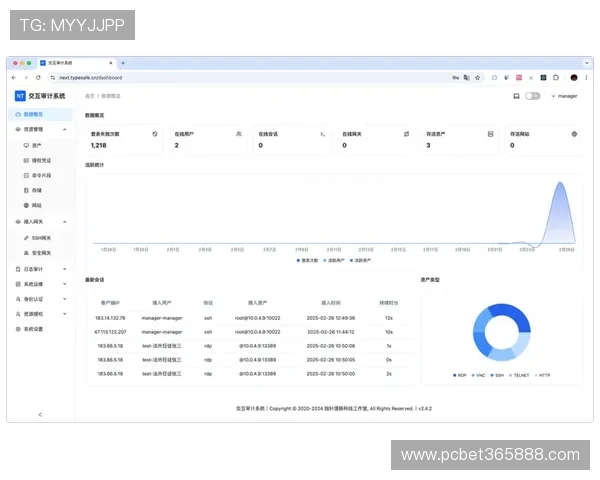This screenshot has height=480, width=600.
Task: Toggle the 登录次数 series in chart legend
Action: tap(307, 260)
